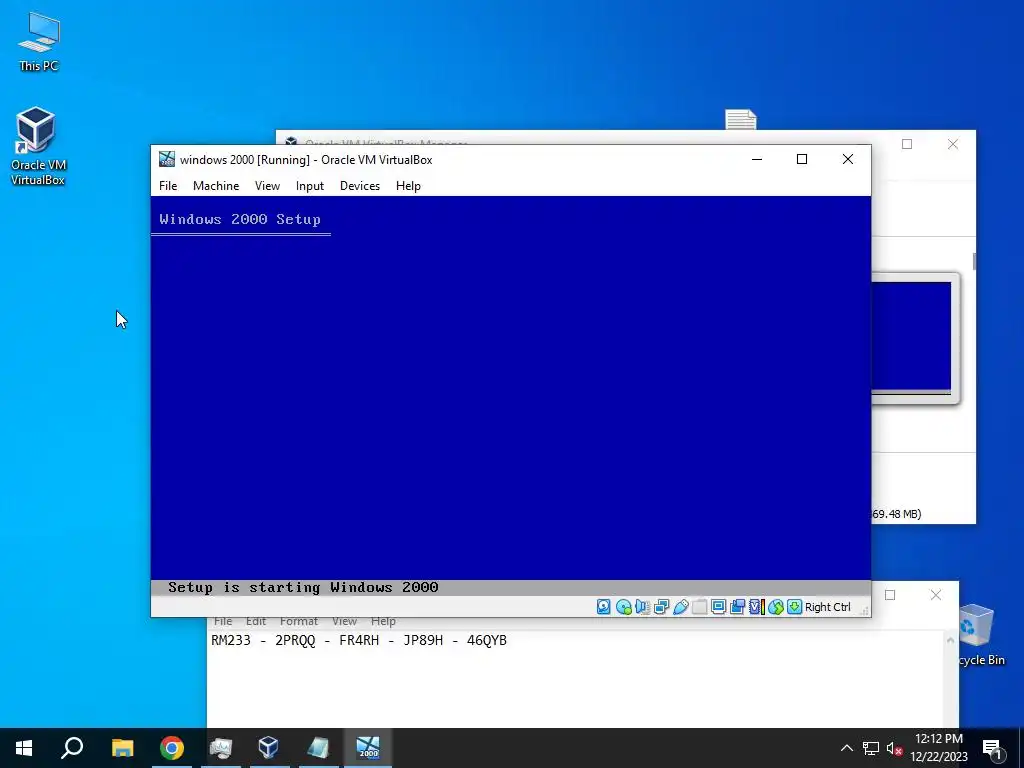The width and height of the screenshot is (1024, 768).
Task: Click inside the Windows 2000 Setup screen
Action: 511,395
